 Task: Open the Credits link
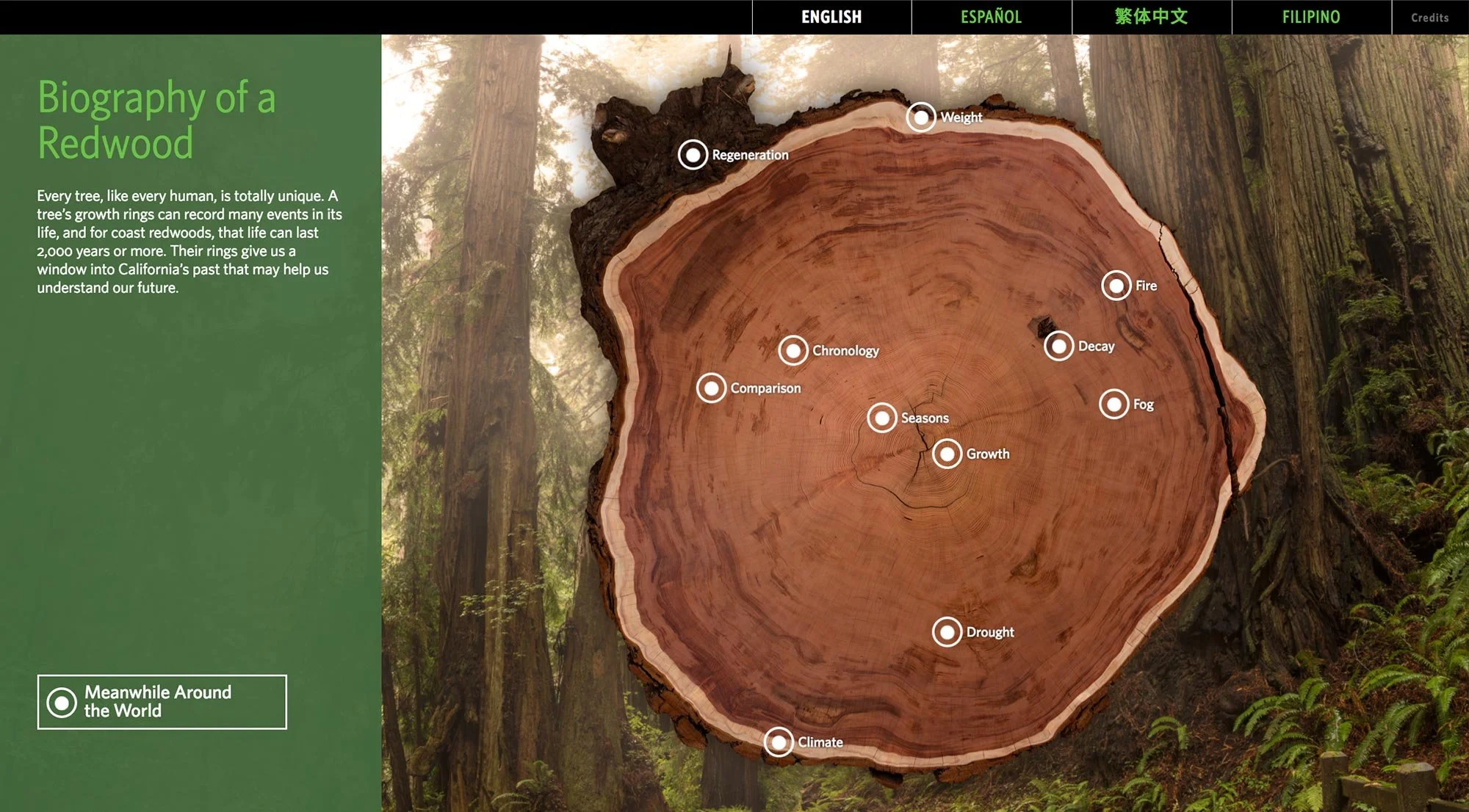pyautogui.click(x=1429, y=18)
